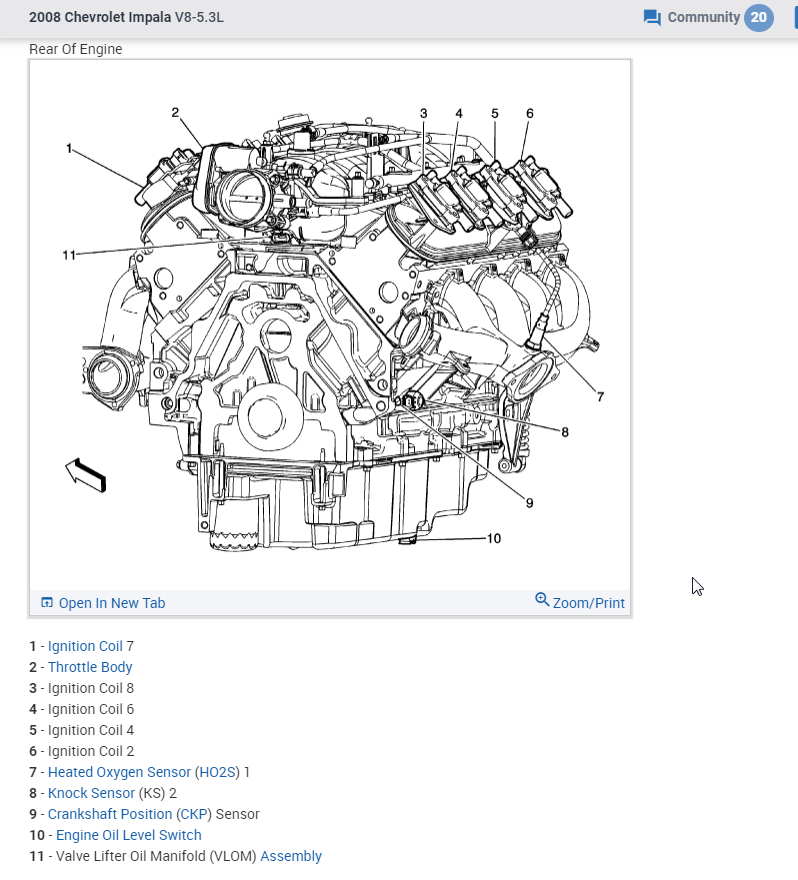Open the Heated Oxygen Sensor link
This screenshot has width=798, height=880.
click(119, 772)
